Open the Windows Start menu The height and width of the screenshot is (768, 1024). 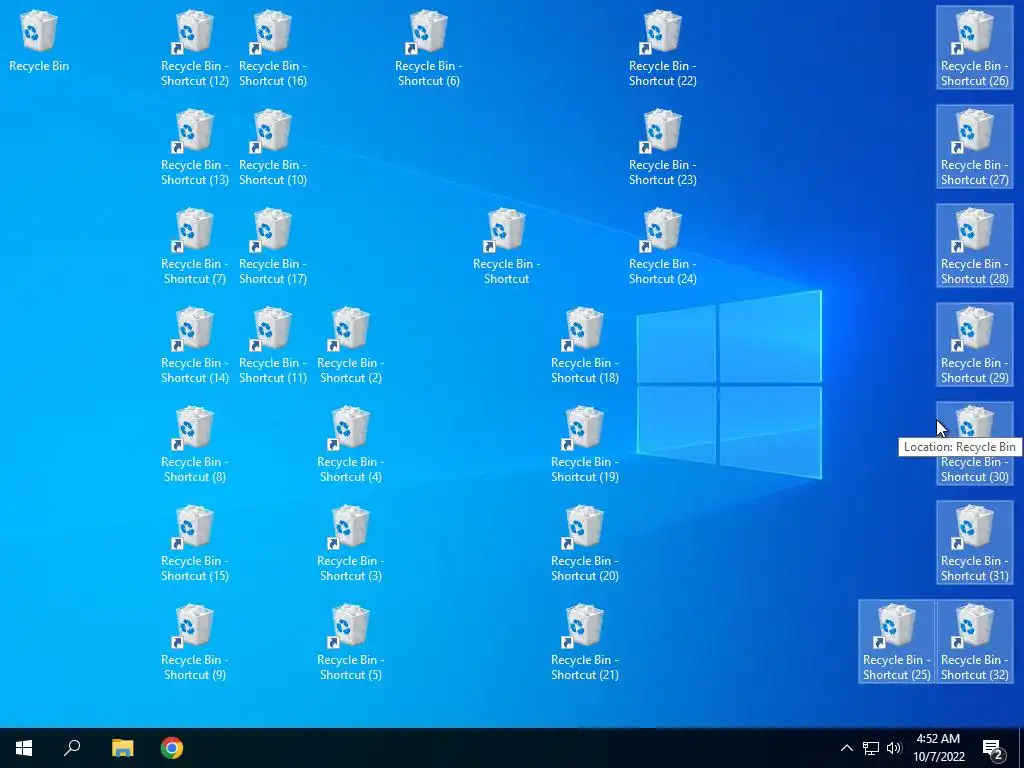(24, 748)
